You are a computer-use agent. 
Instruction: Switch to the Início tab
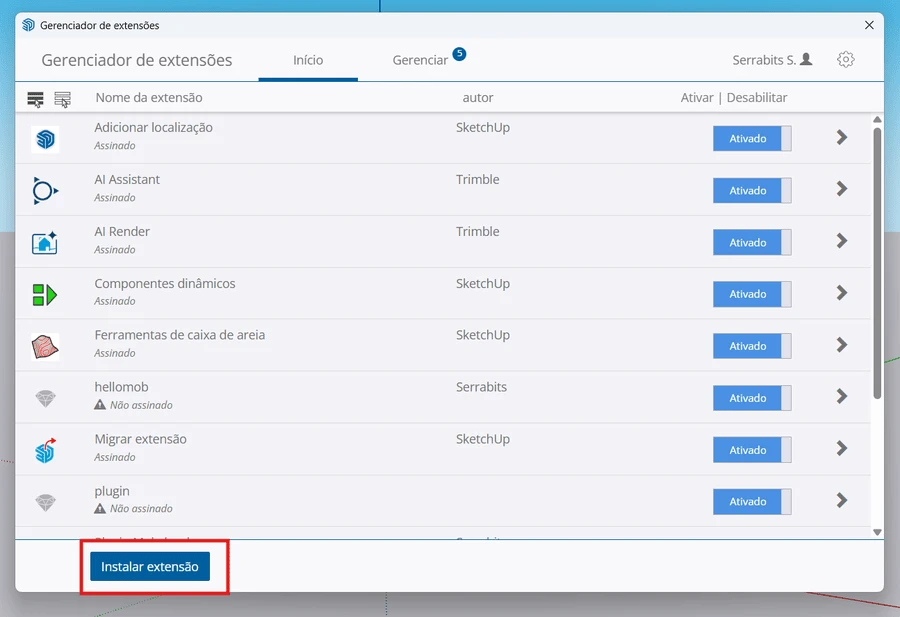click(x=308, y=60)
